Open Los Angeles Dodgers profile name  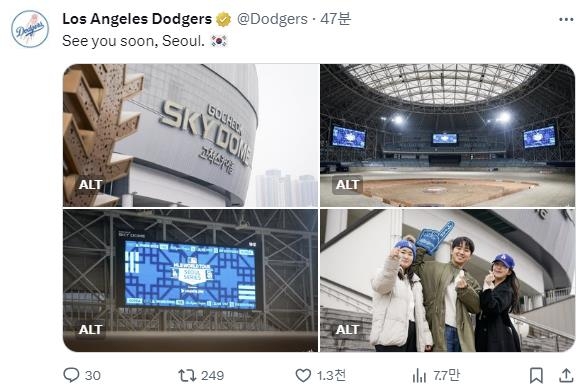click(137, 19)
